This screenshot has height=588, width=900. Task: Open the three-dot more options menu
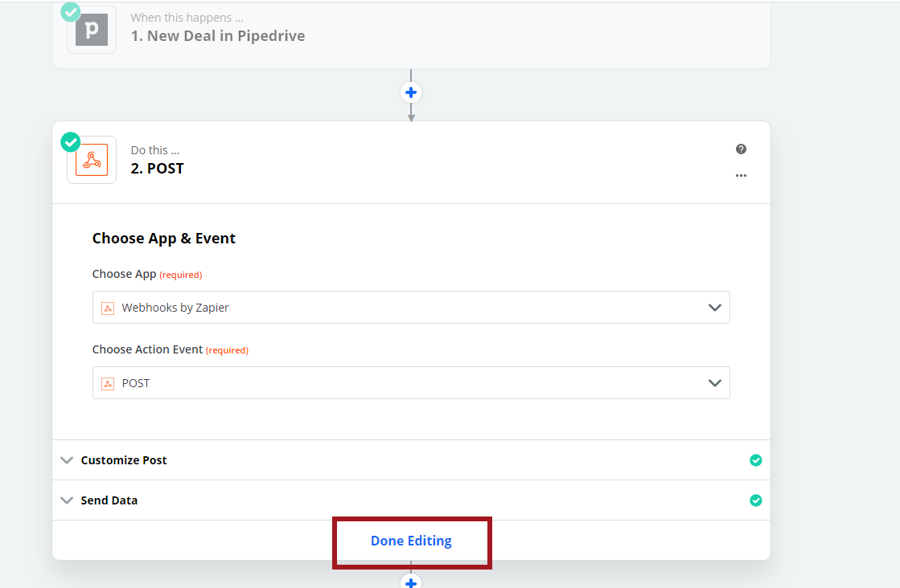(x=741, y=176)
